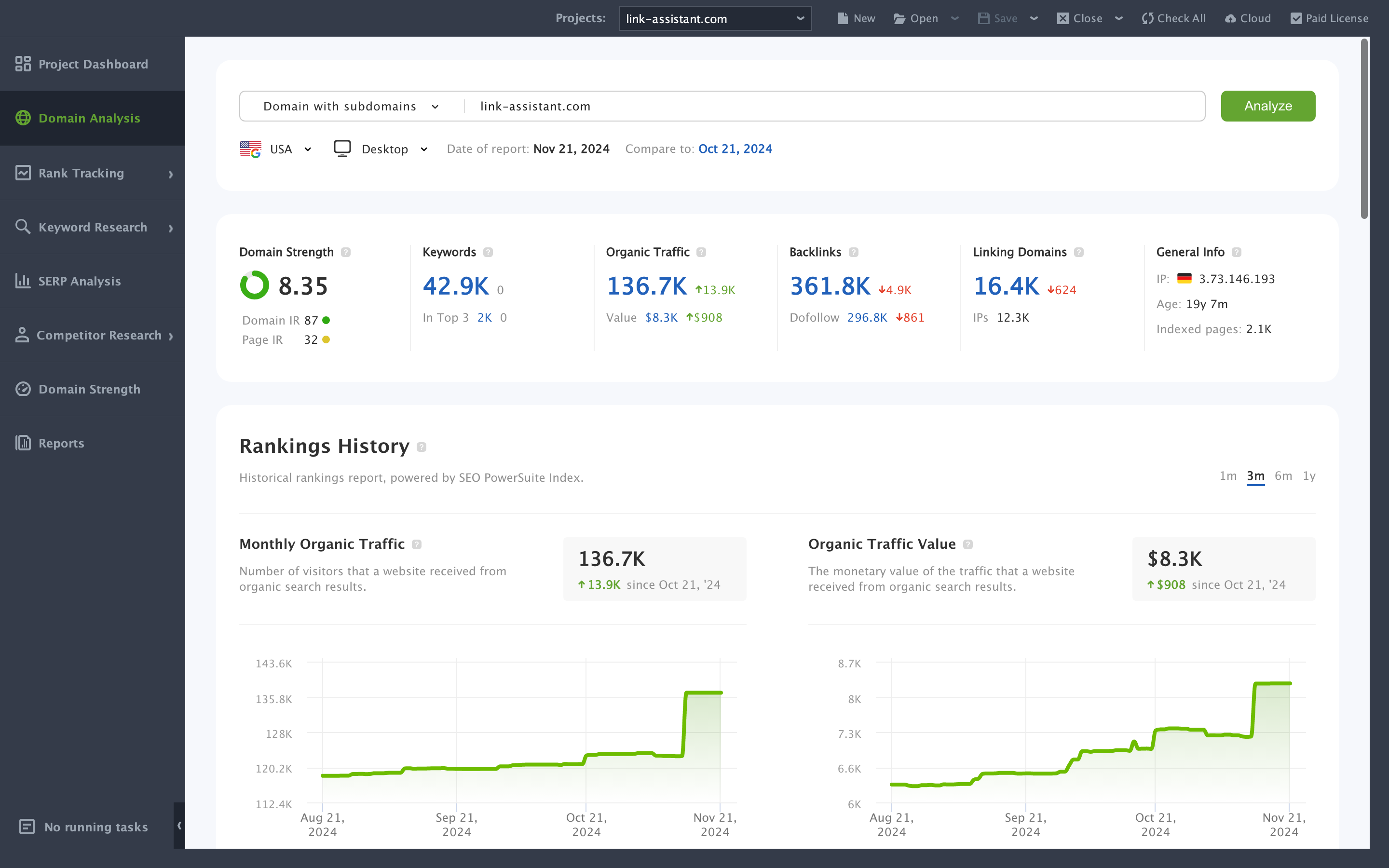Screen dimensions: 1389x868
Task: Expand Keyword Research submenu arrow
Action: point(170,228)
